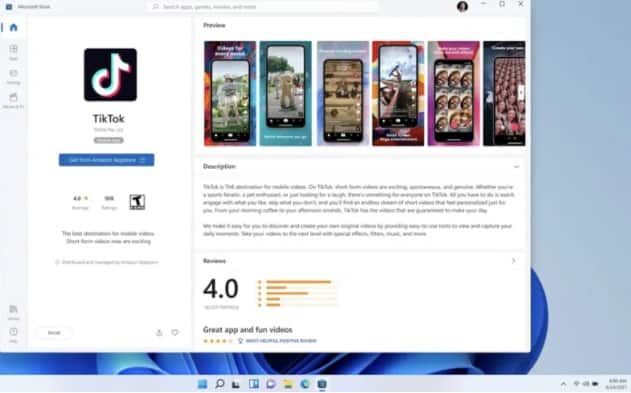Open the first TikTok preview screenshot
This screenshot has width=631, height=393.
click(230, 93)
